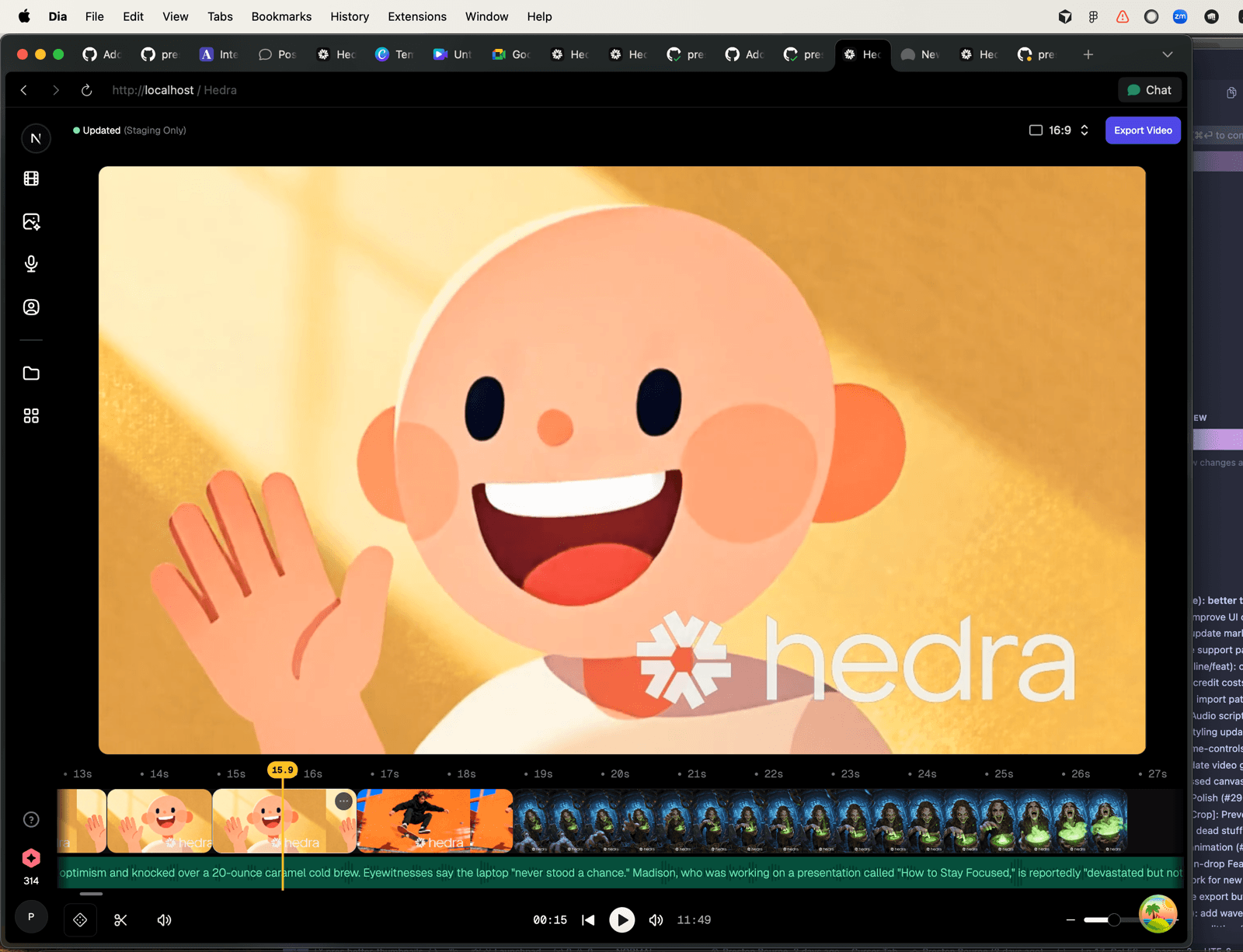The height and width of the screenshot is (952, 1243).
Task: Click the credits hexagon icon showing 314
Action: [31, 858]
